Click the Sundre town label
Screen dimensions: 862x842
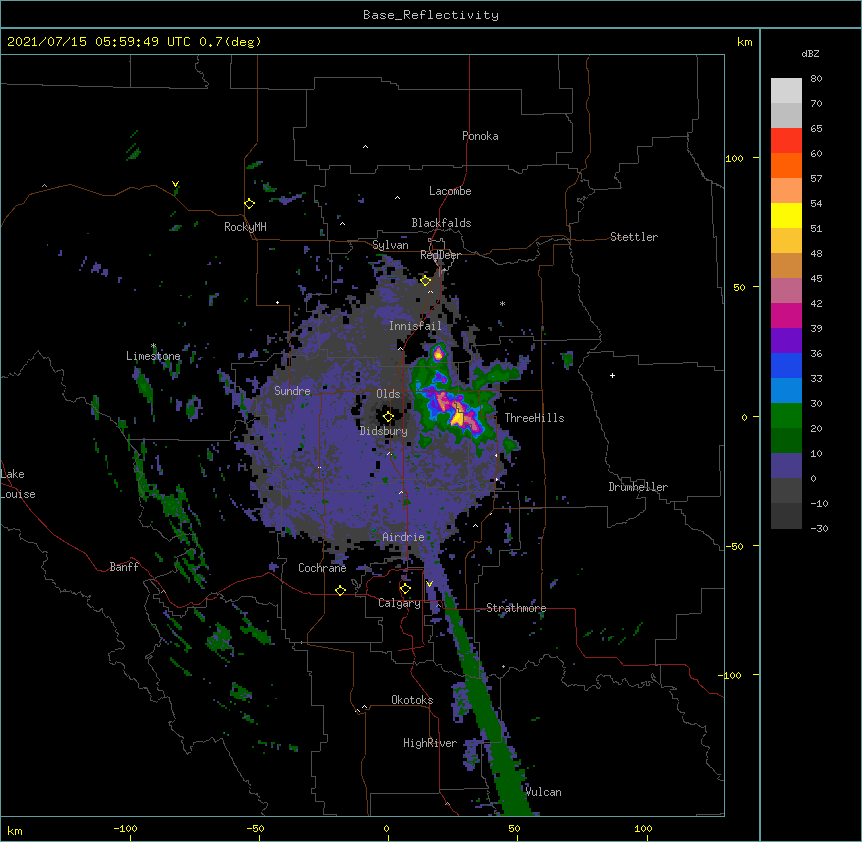[292, 391]
